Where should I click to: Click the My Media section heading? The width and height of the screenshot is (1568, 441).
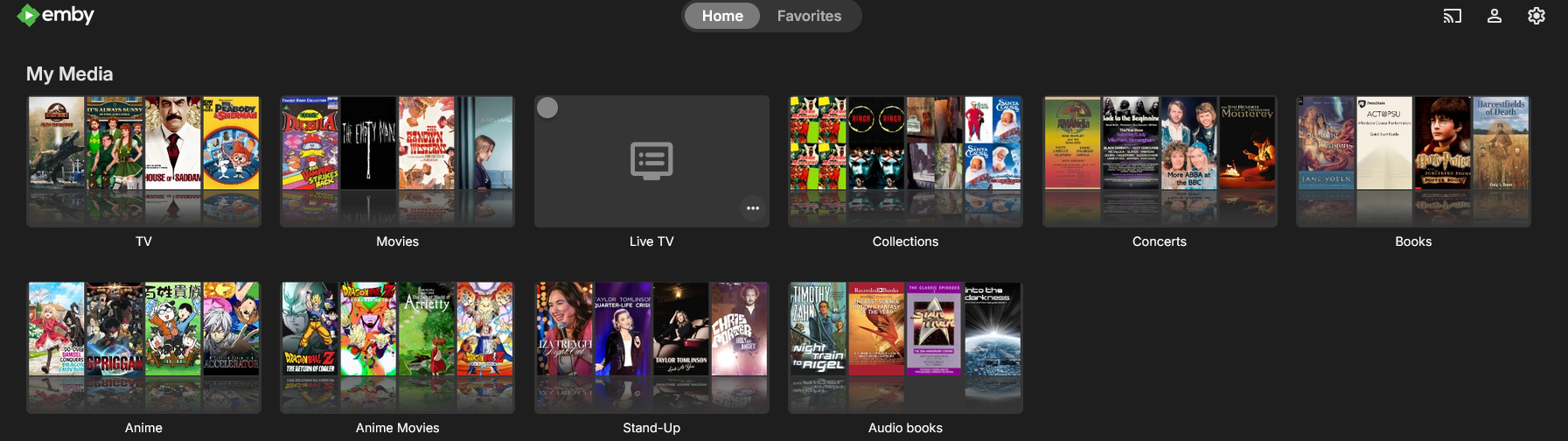tap(69, 74)
